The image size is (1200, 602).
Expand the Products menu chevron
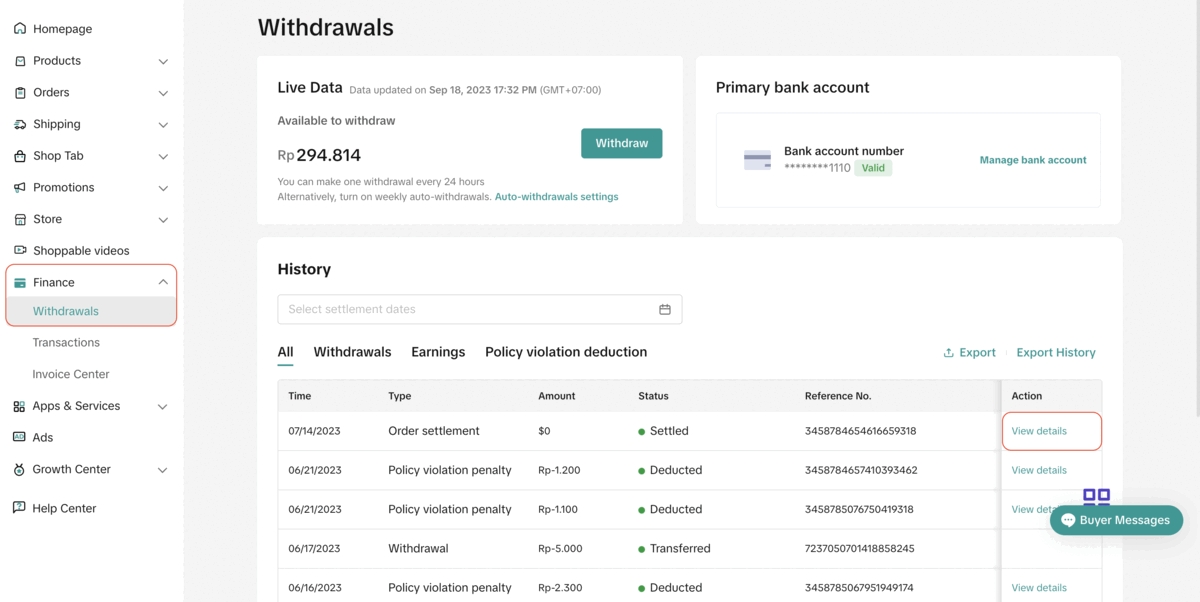pos(163,61)
